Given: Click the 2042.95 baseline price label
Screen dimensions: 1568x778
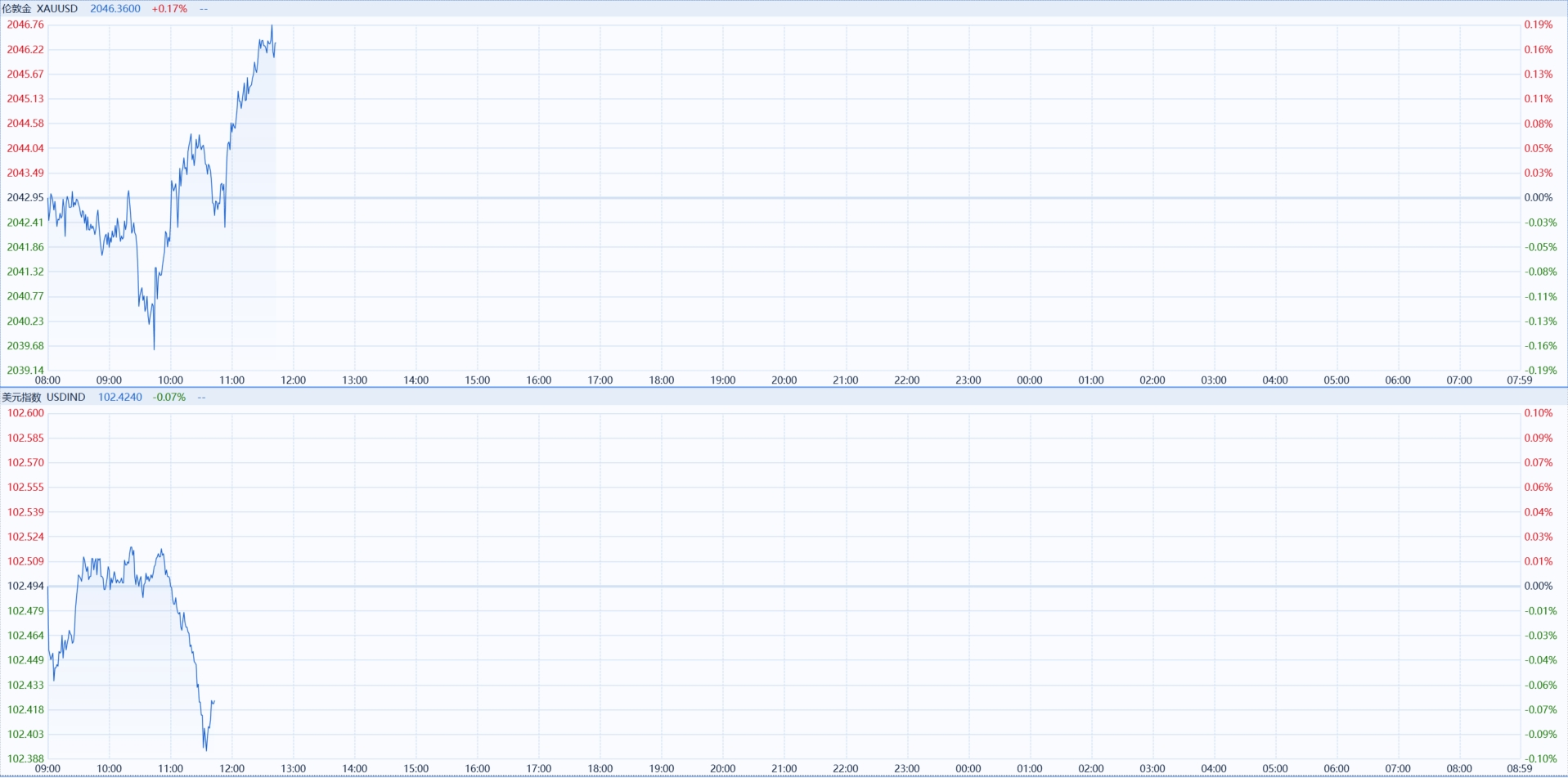Looking at the screenshot, I should [x=25, y=198].
